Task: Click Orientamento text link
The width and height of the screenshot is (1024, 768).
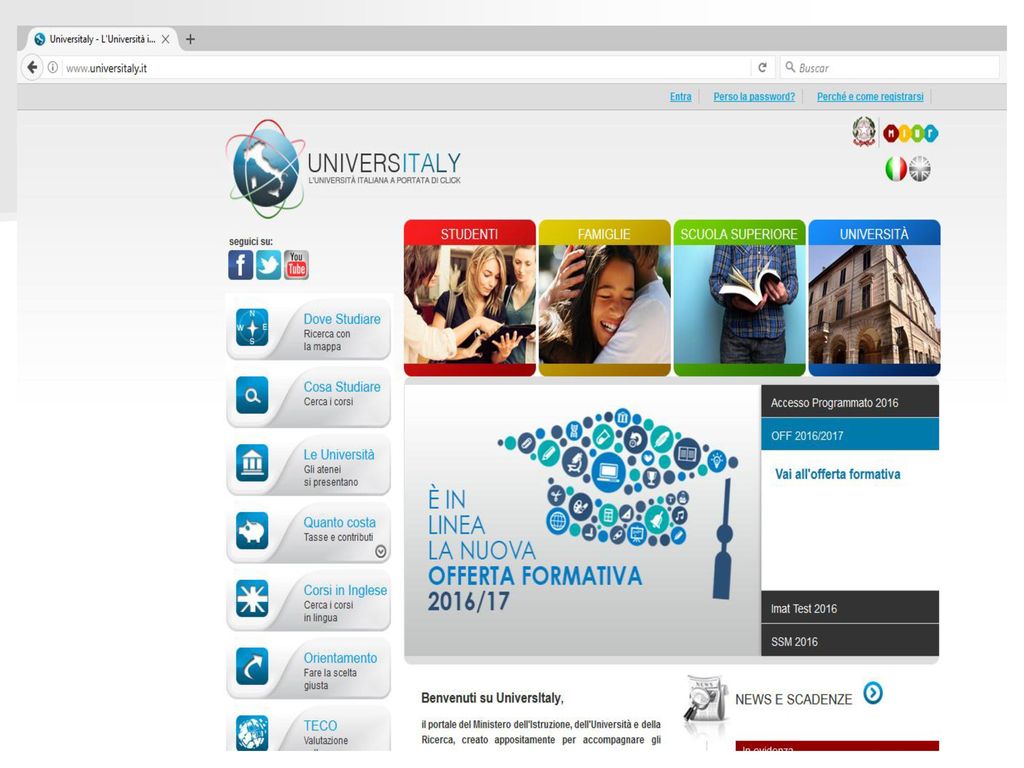Action: tap(340, 658)
